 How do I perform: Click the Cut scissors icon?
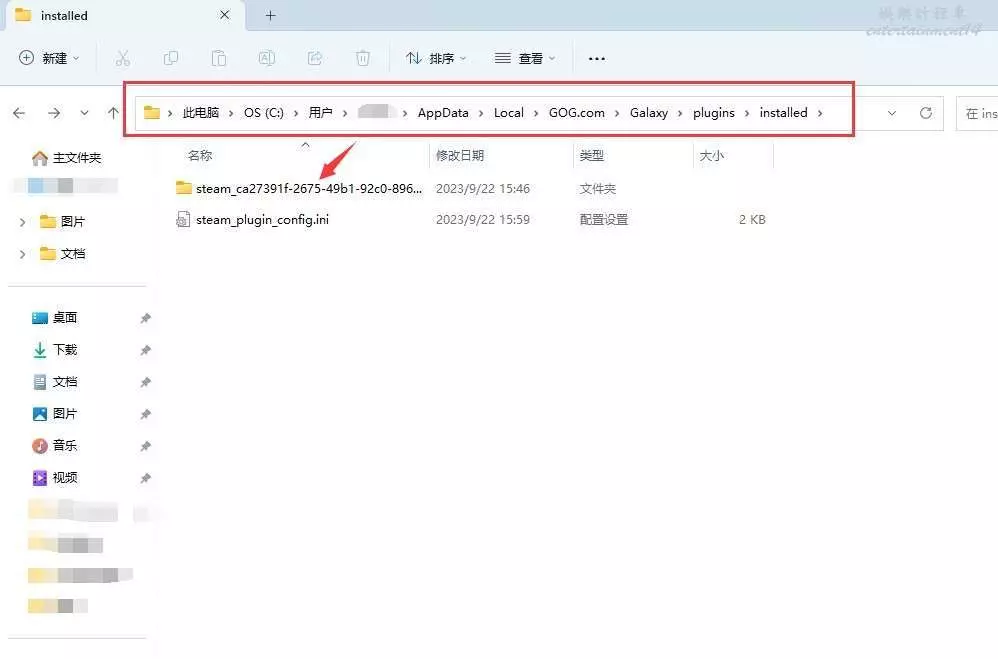pyautogui.click(x=123, y=58)
